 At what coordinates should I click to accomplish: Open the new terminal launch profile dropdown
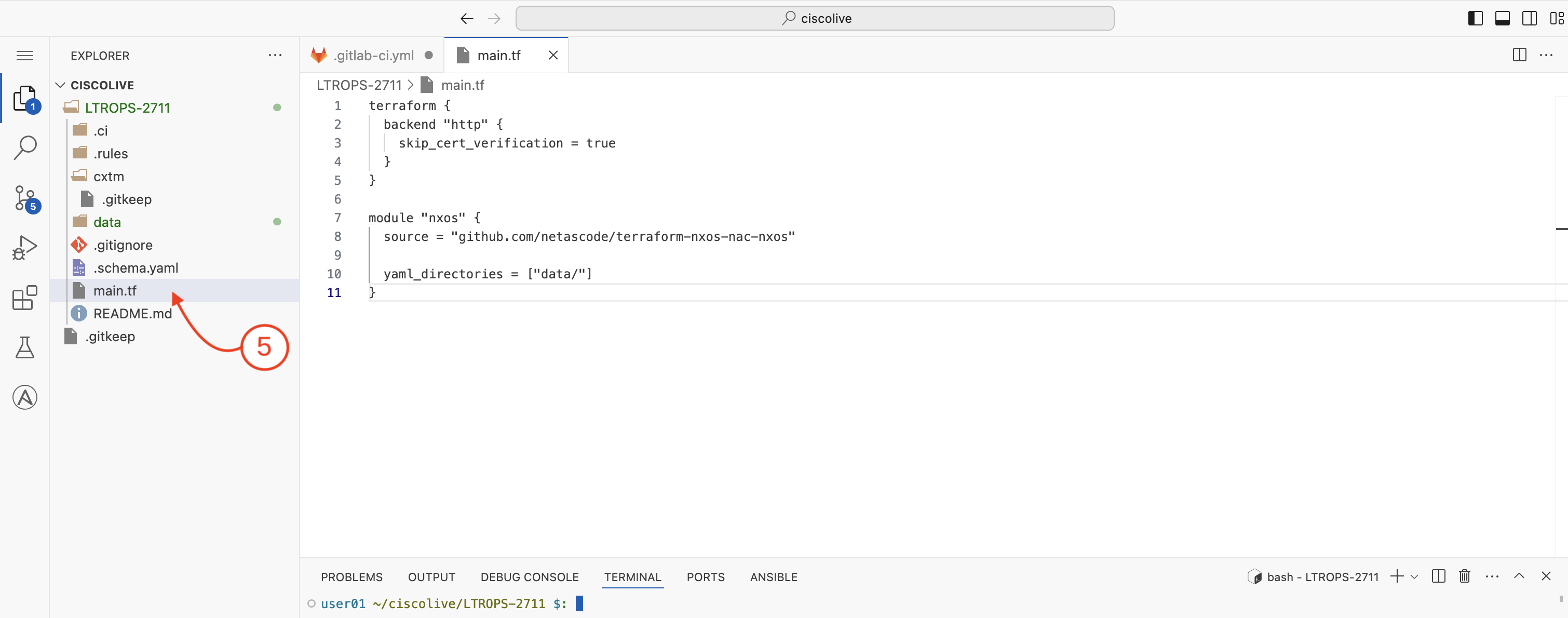[1415, 576]
